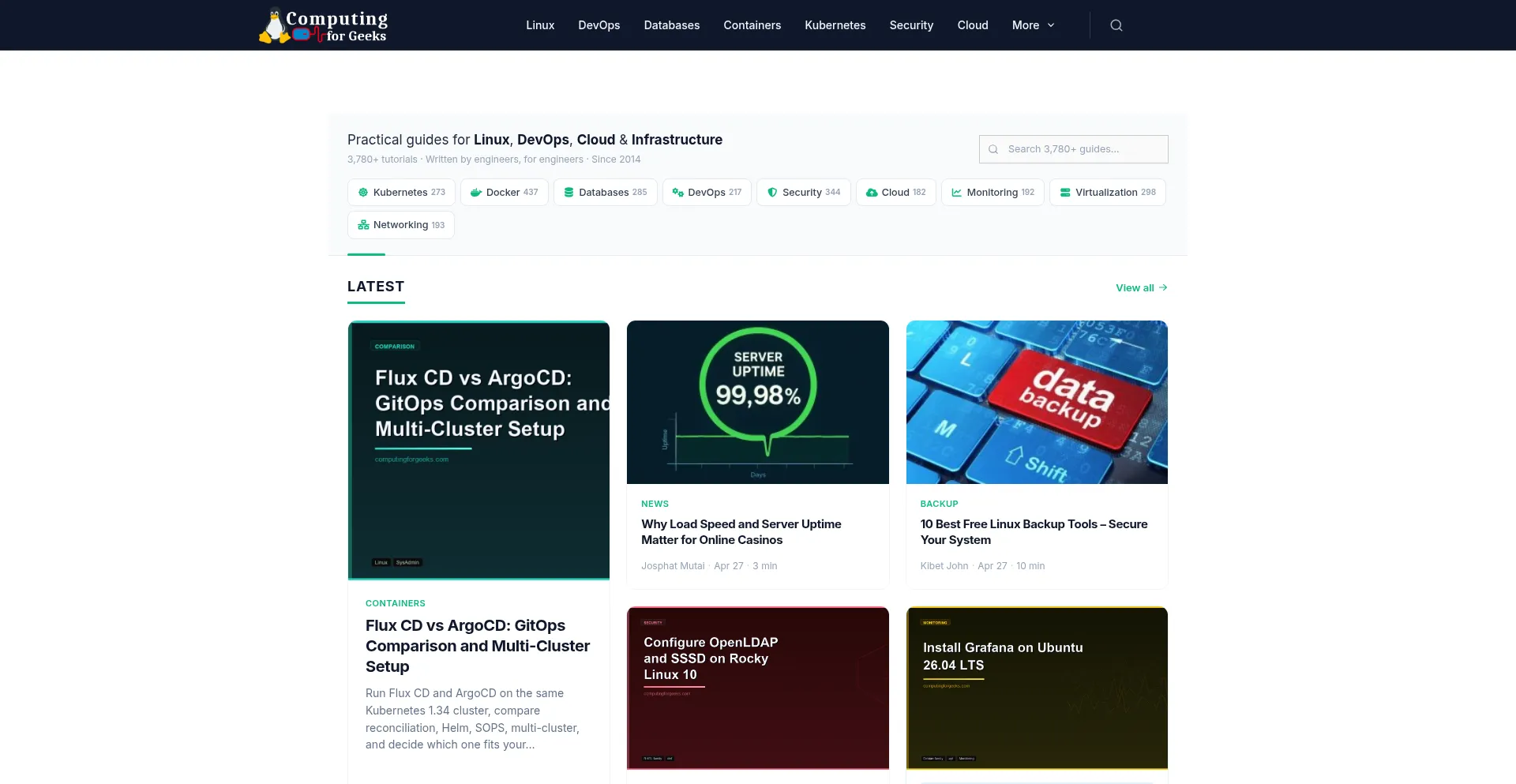1516x784 pixels.
Task: Click the BACKUP category label
Action: [940, 504]
